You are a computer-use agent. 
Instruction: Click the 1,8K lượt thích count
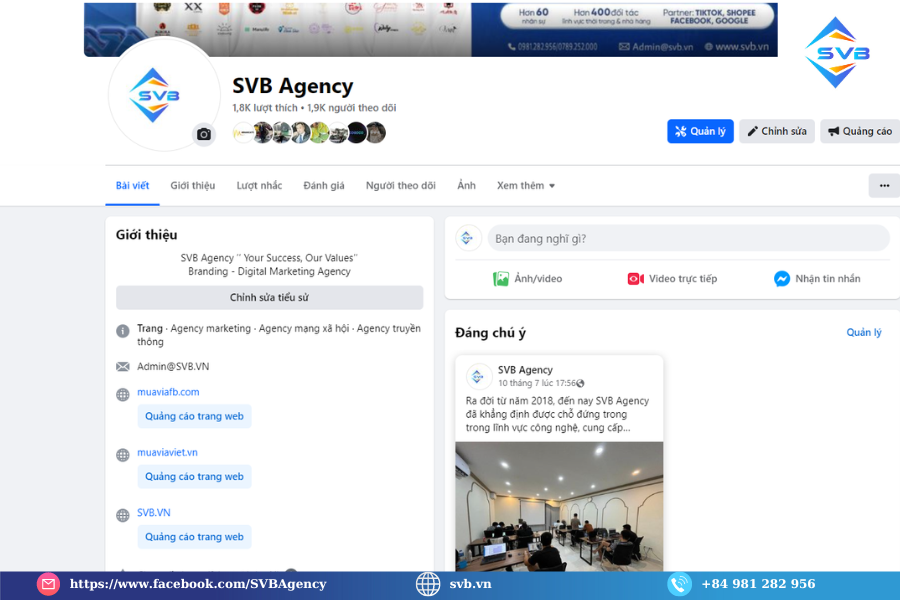pyautogui.click(x=265, y=108)
